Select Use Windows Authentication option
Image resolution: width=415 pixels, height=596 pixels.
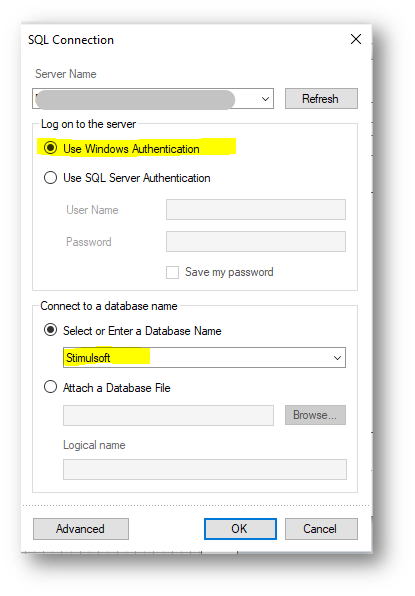[x=50, y=147]
